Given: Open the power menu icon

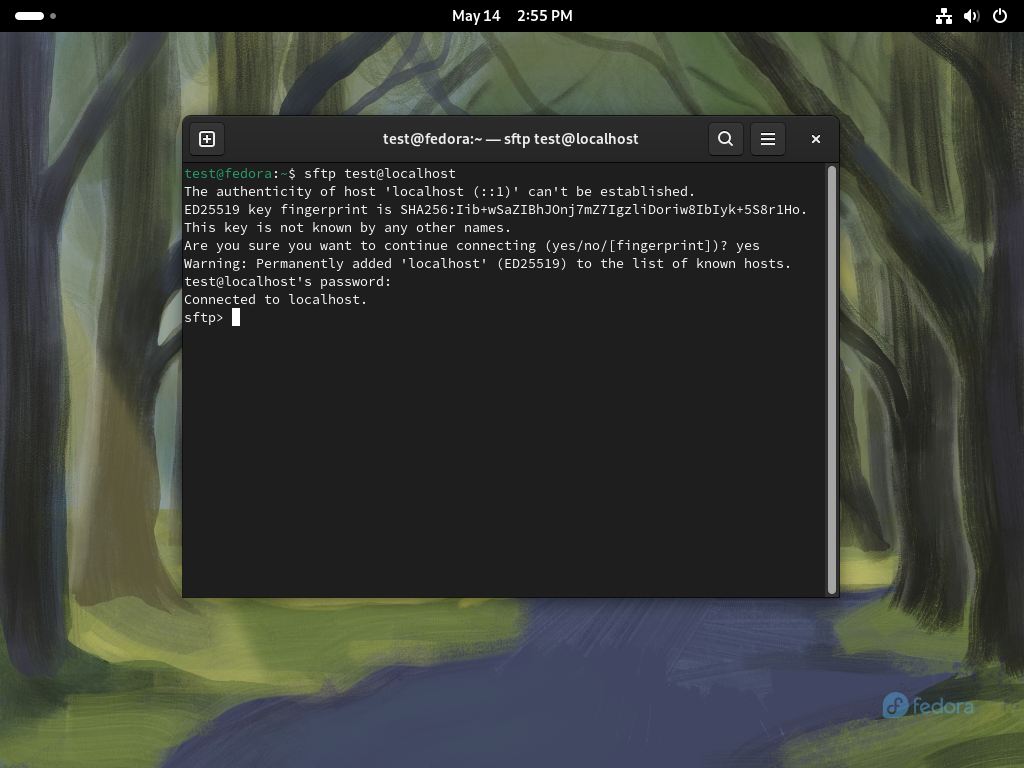Looking at the screenshot, I should click(x=1000, y=16).
